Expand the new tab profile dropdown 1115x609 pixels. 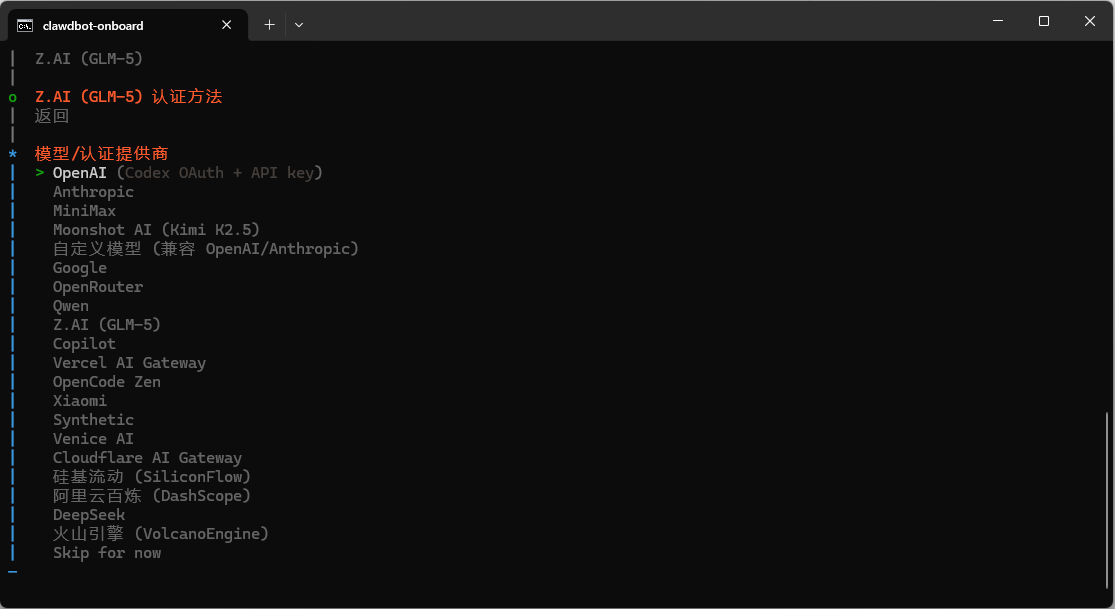[x=299, y=25]
